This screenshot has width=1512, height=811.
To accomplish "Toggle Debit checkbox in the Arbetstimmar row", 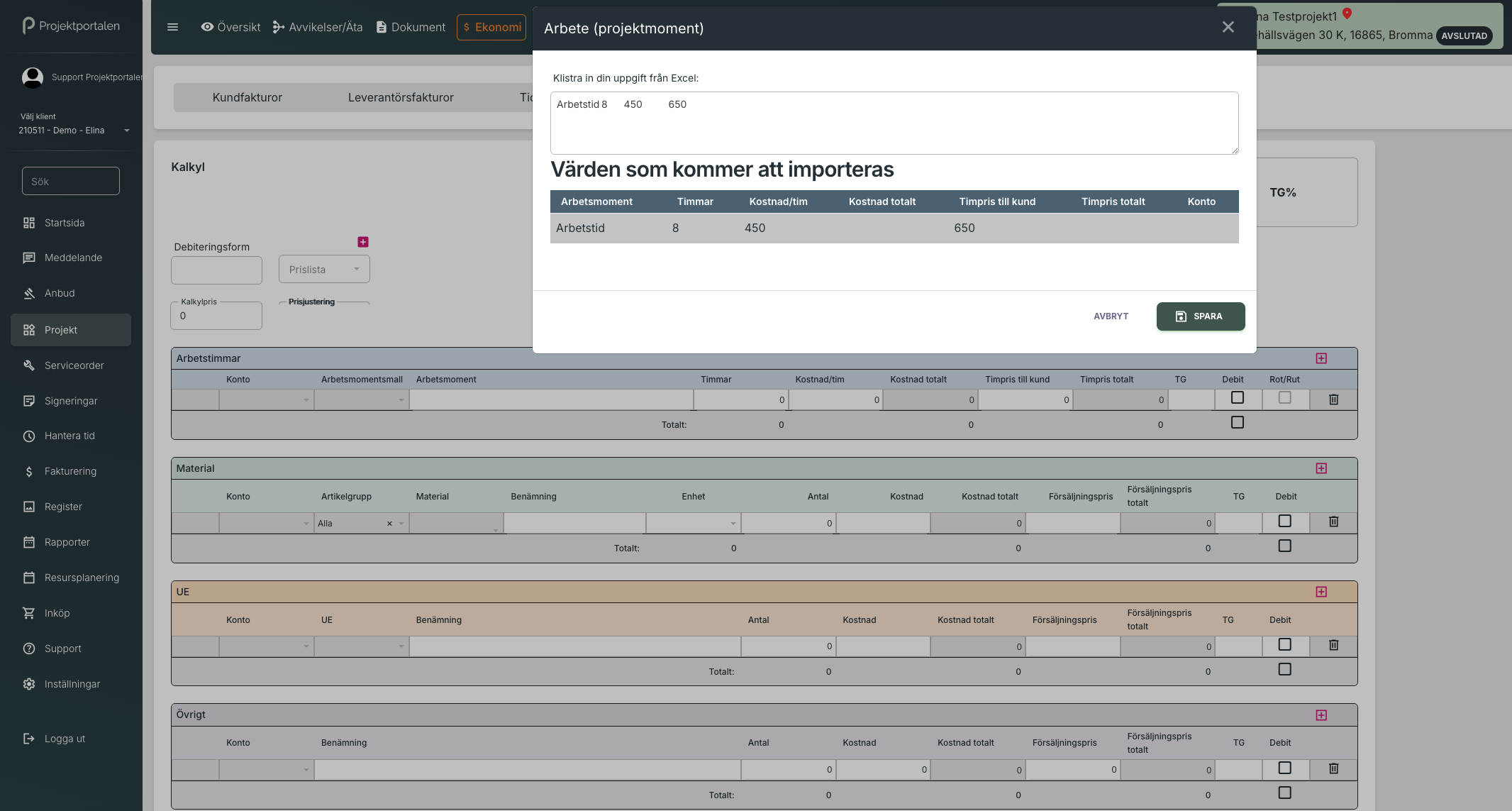I will 1237,398.
